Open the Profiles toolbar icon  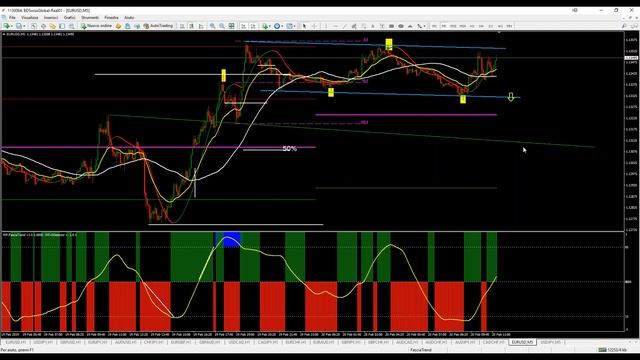pos(19,26)
